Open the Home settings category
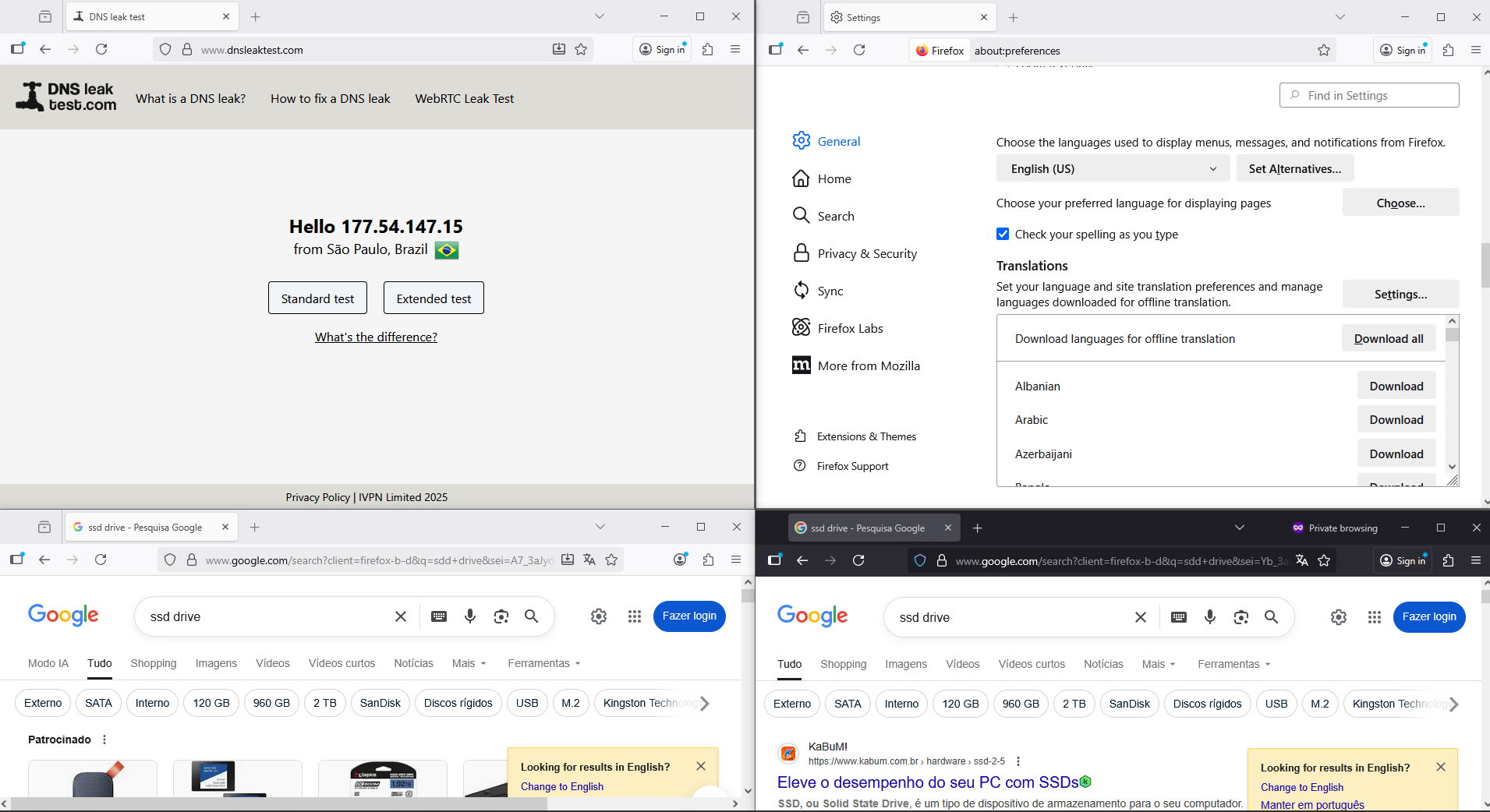The image size is (1490, 812). [822, 178]
